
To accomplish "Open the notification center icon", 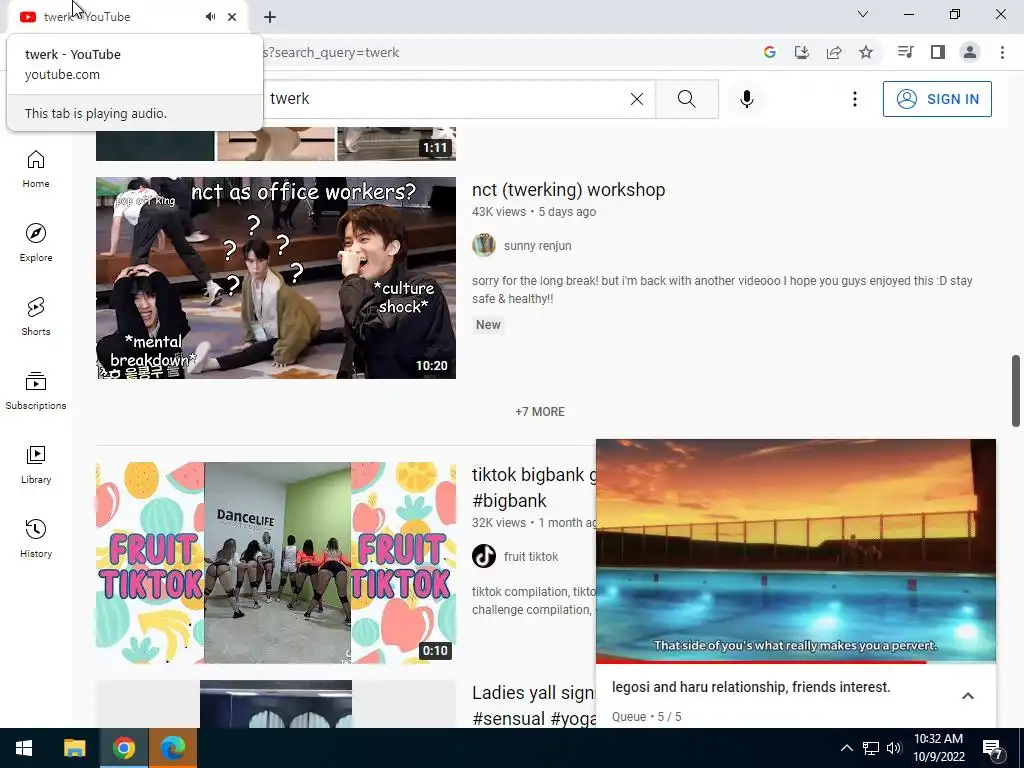I will [x=993, y=748].
